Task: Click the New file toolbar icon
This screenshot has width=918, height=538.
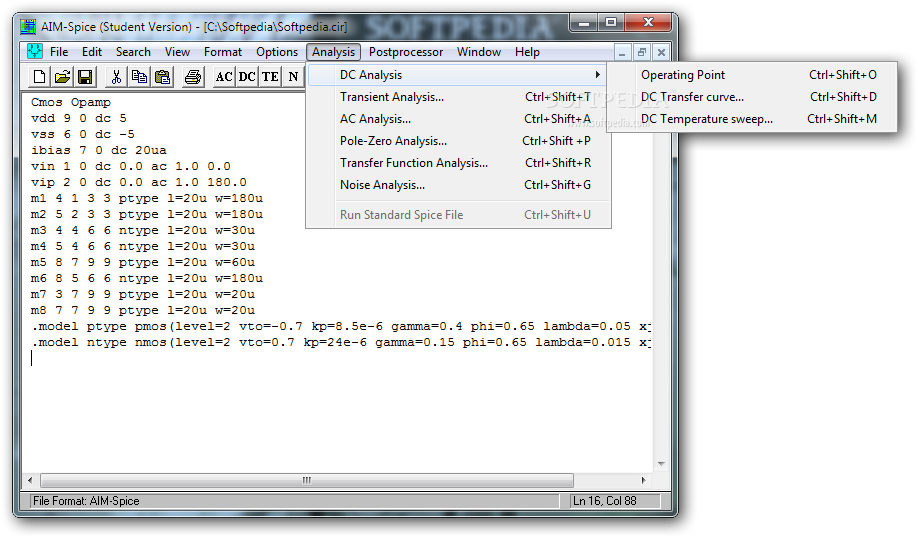Action: pos(39,77)
